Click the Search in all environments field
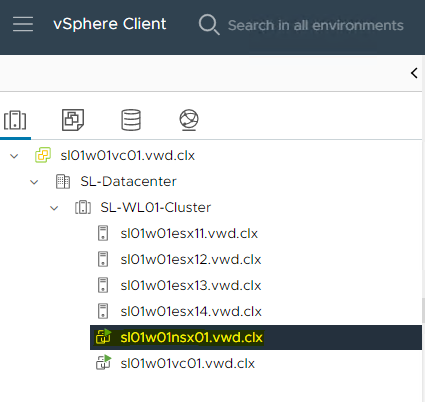This screenshot has height=402, width=425. (316, 25)
